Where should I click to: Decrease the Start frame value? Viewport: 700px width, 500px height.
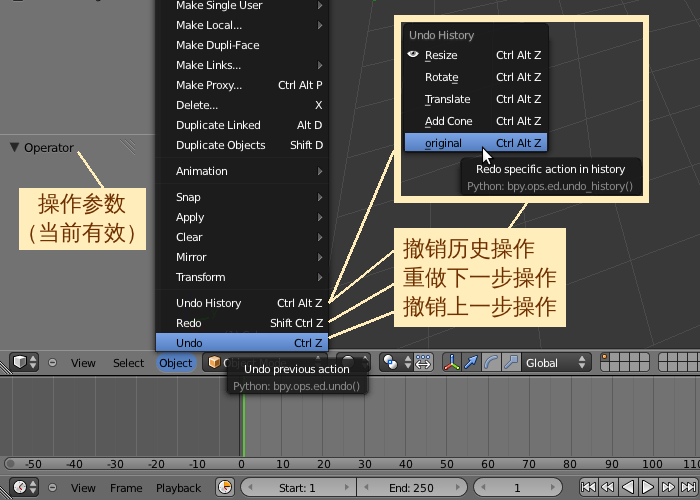coord(250,488)
